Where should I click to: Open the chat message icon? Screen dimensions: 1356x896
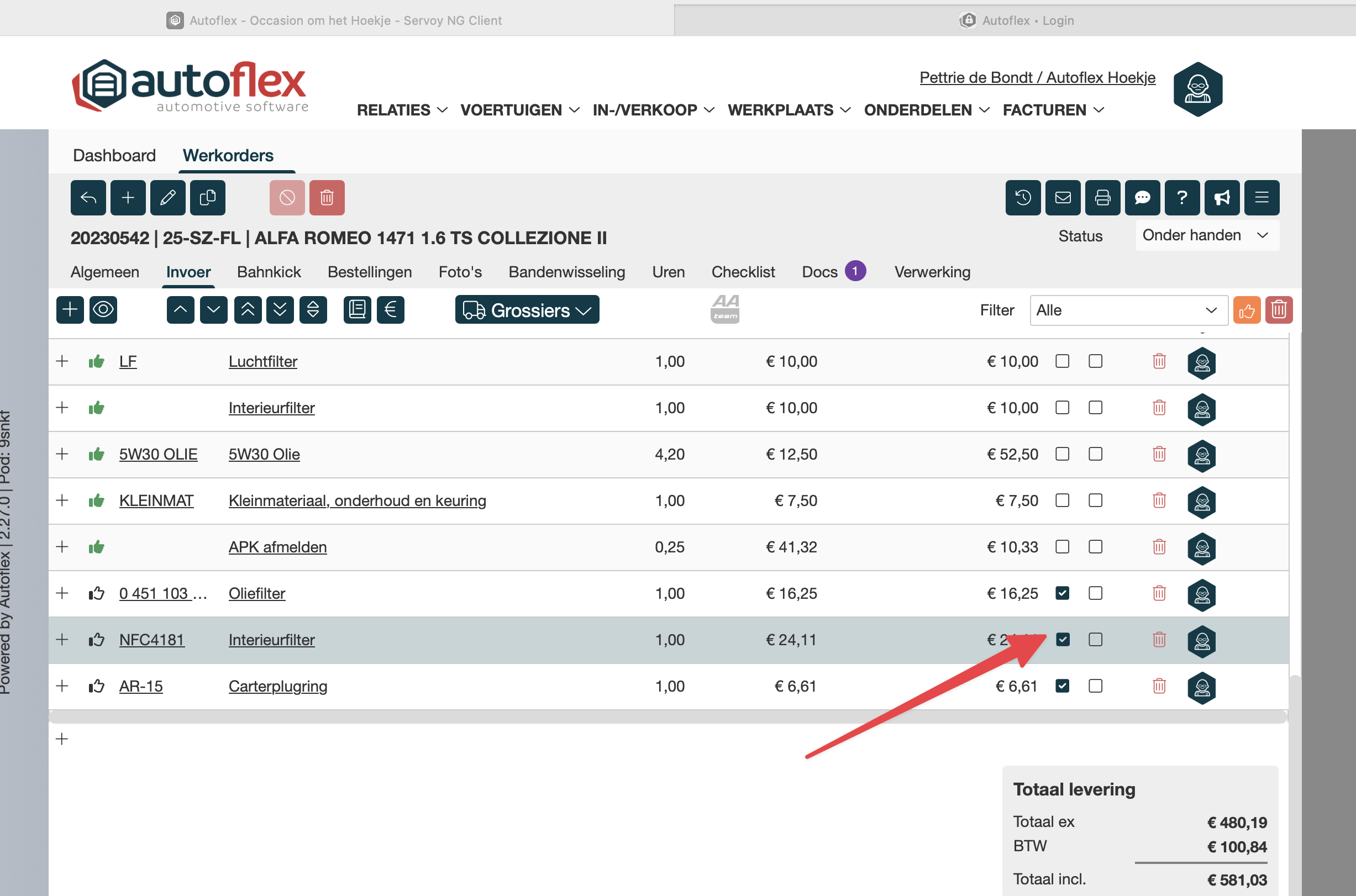coord(1142,198)
